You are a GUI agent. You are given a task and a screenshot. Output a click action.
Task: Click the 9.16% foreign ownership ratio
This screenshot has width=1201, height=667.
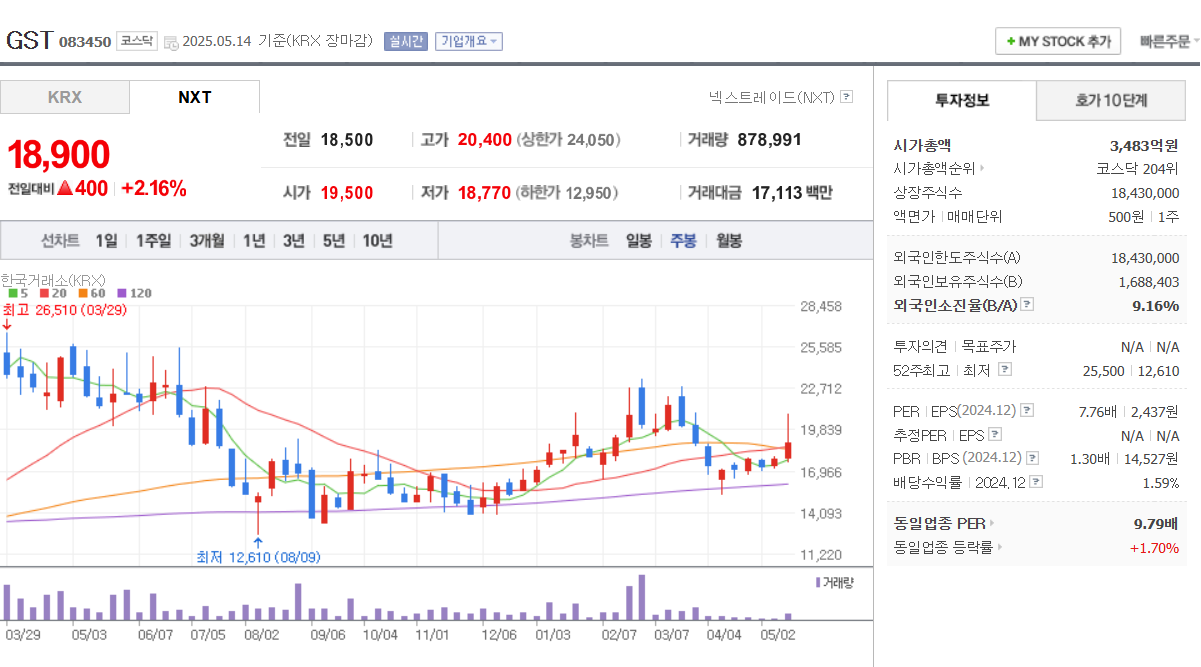coord(1156,305)
